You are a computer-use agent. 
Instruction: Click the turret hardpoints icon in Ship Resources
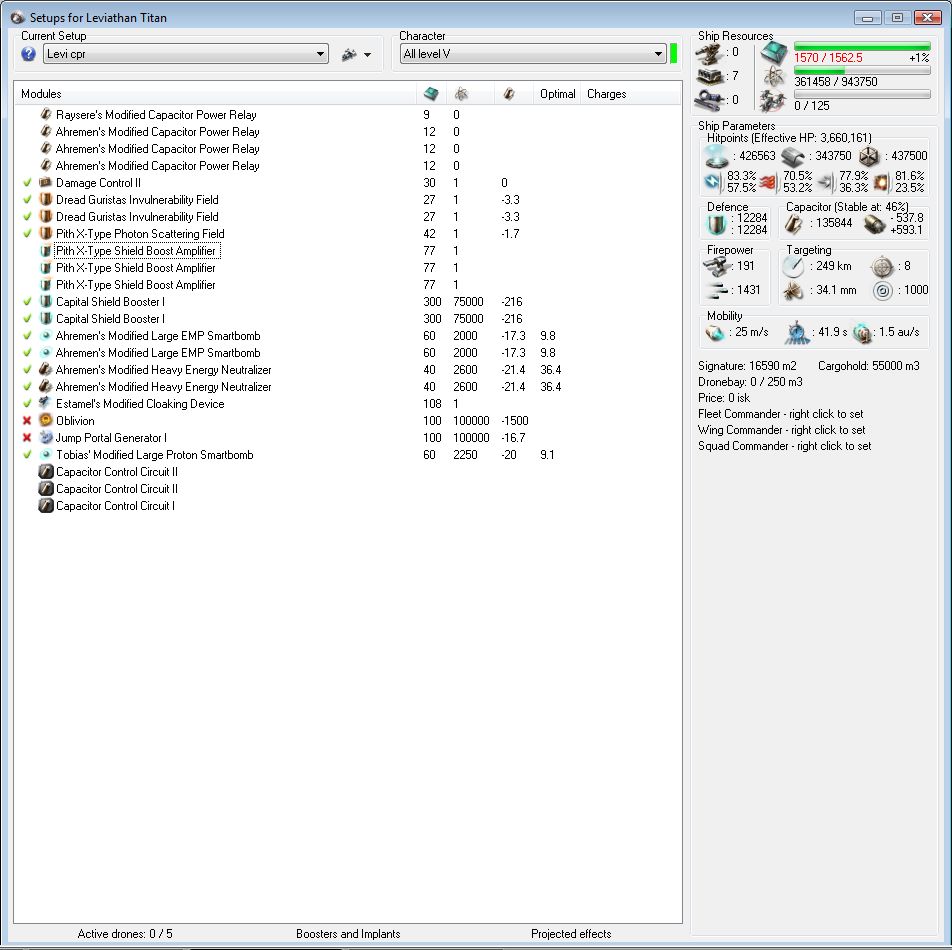(709, 53)
